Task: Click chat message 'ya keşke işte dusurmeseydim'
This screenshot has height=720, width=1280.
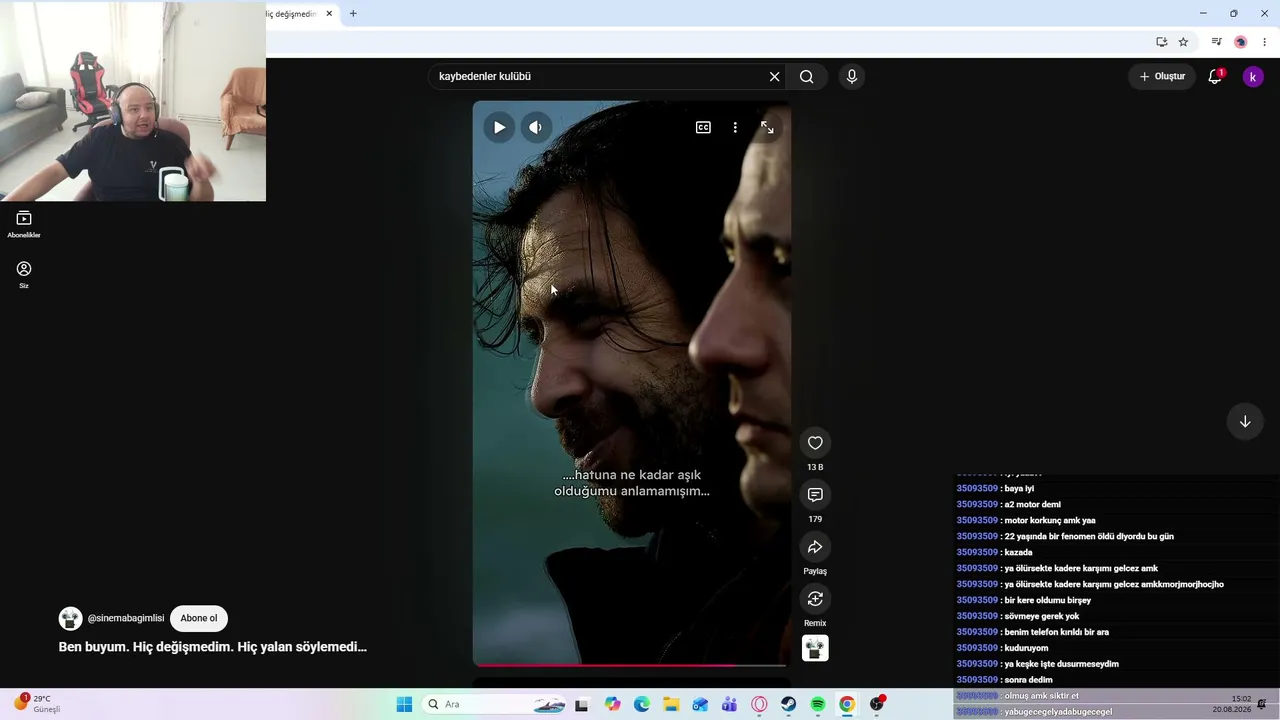Action: pos(1061,665)
